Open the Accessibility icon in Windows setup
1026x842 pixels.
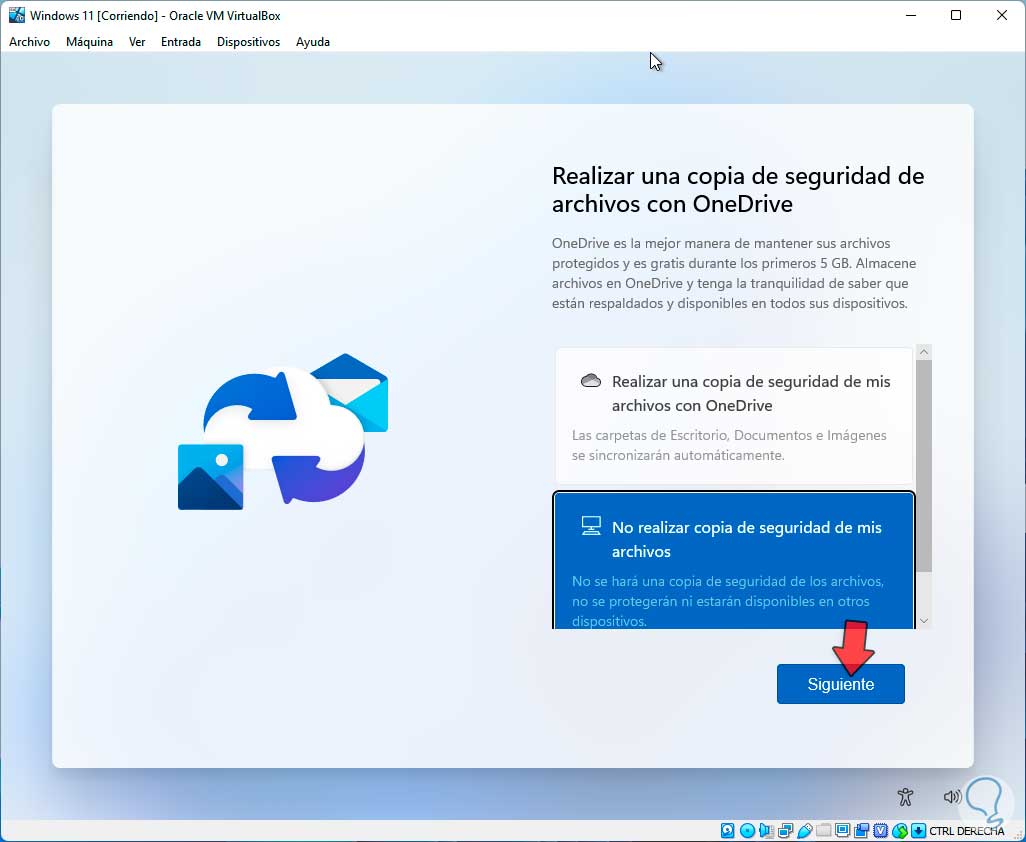[906, 796]
